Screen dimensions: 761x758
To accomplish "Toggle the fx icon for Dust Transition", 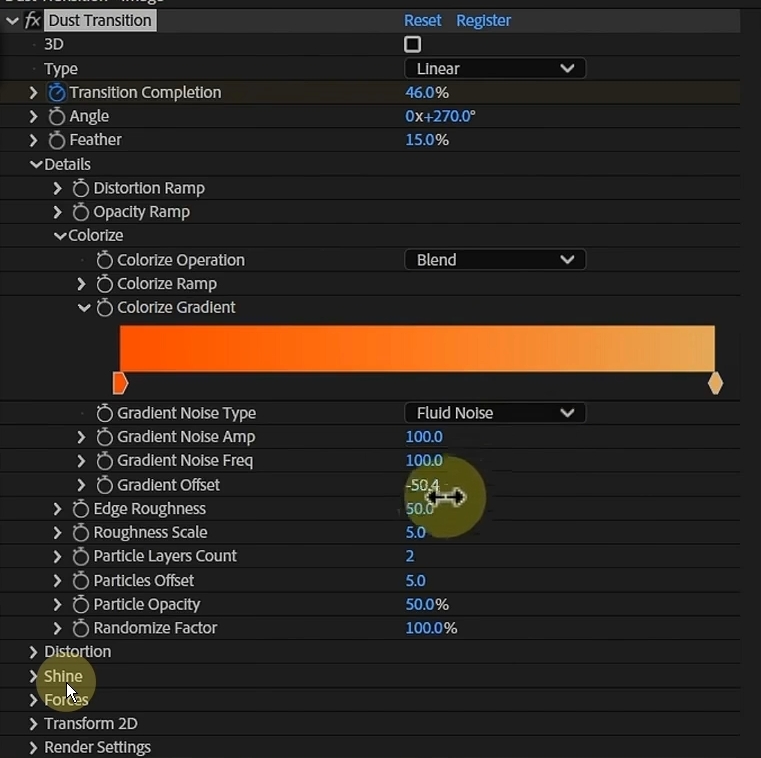I will tap(33, 21).
